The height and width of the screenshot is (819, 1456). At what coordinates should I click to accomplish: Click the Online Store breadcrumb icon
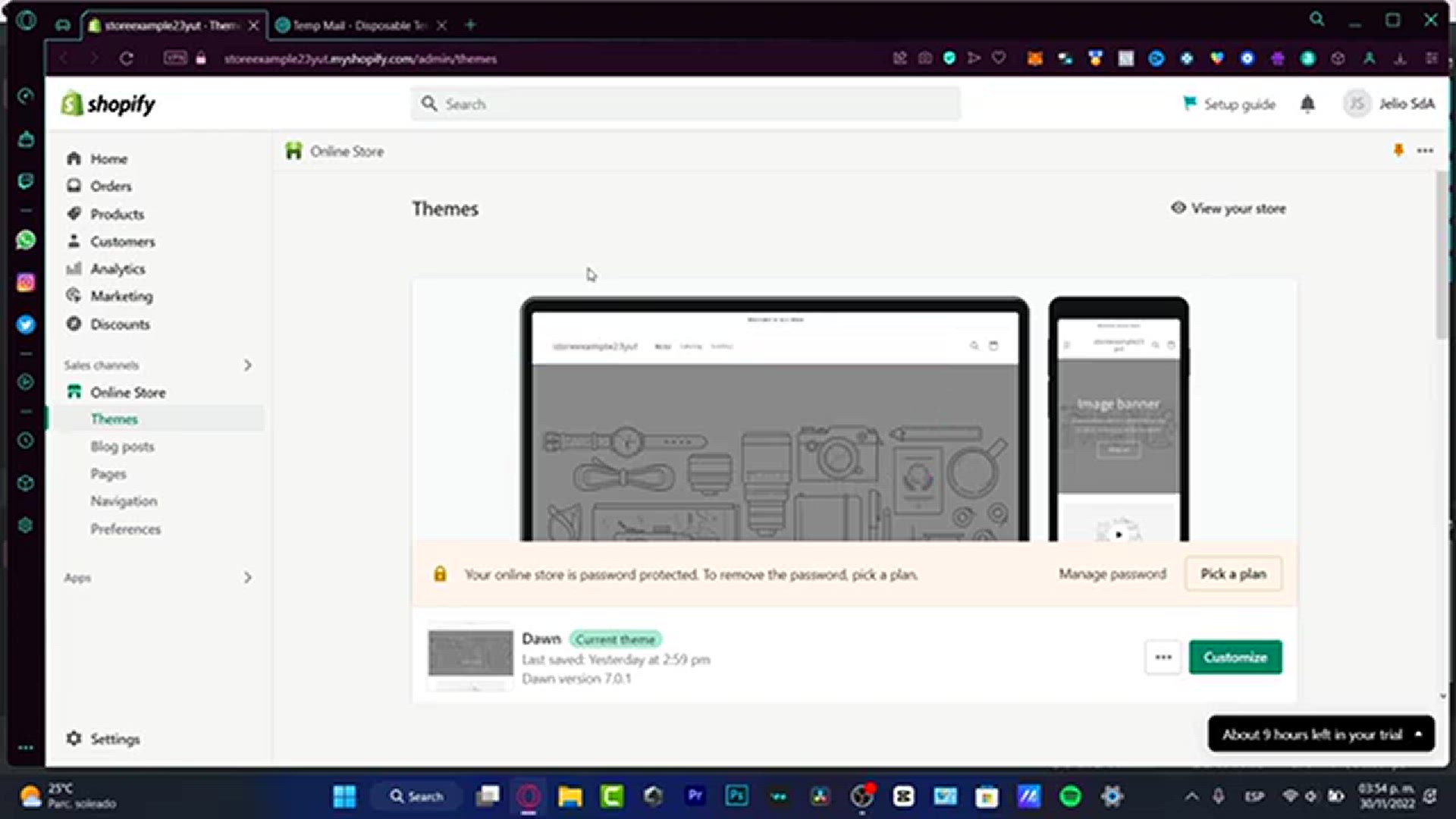(x=293, y=151)
